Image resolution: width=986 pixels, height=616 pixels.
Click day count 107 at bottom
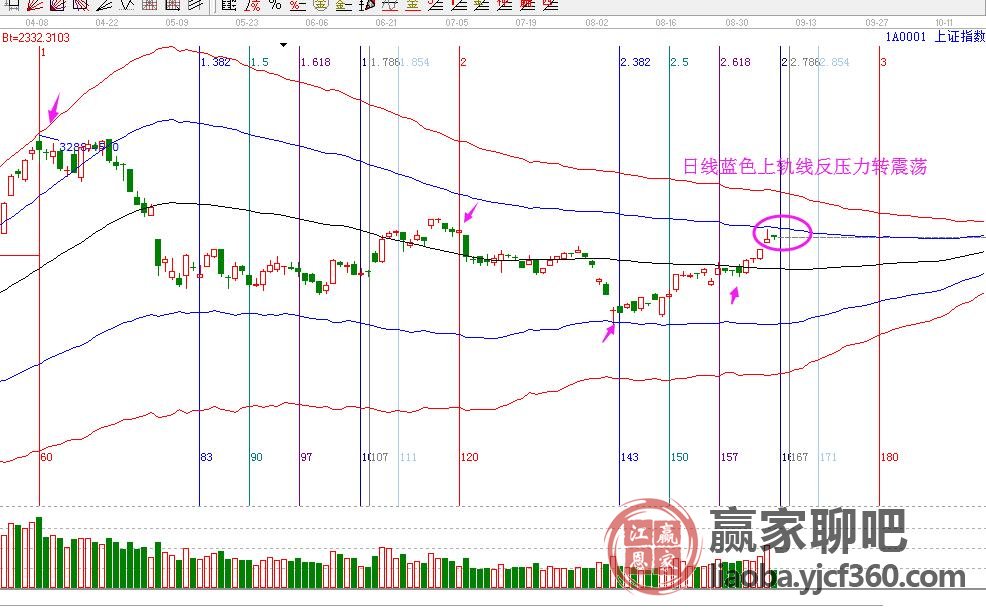point(379,457)
